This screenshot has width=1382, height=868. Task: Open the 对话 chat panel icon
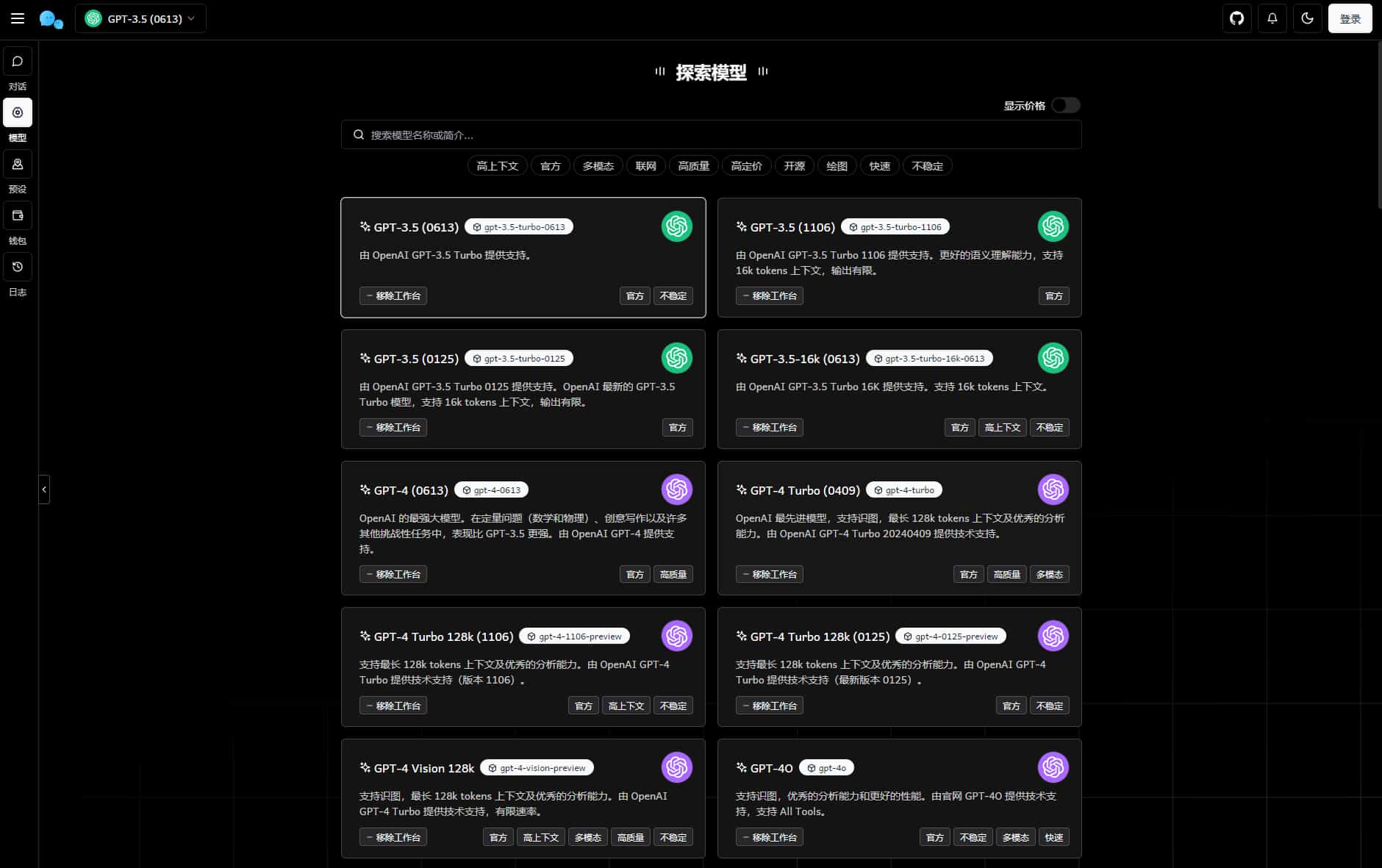point(17,61)
